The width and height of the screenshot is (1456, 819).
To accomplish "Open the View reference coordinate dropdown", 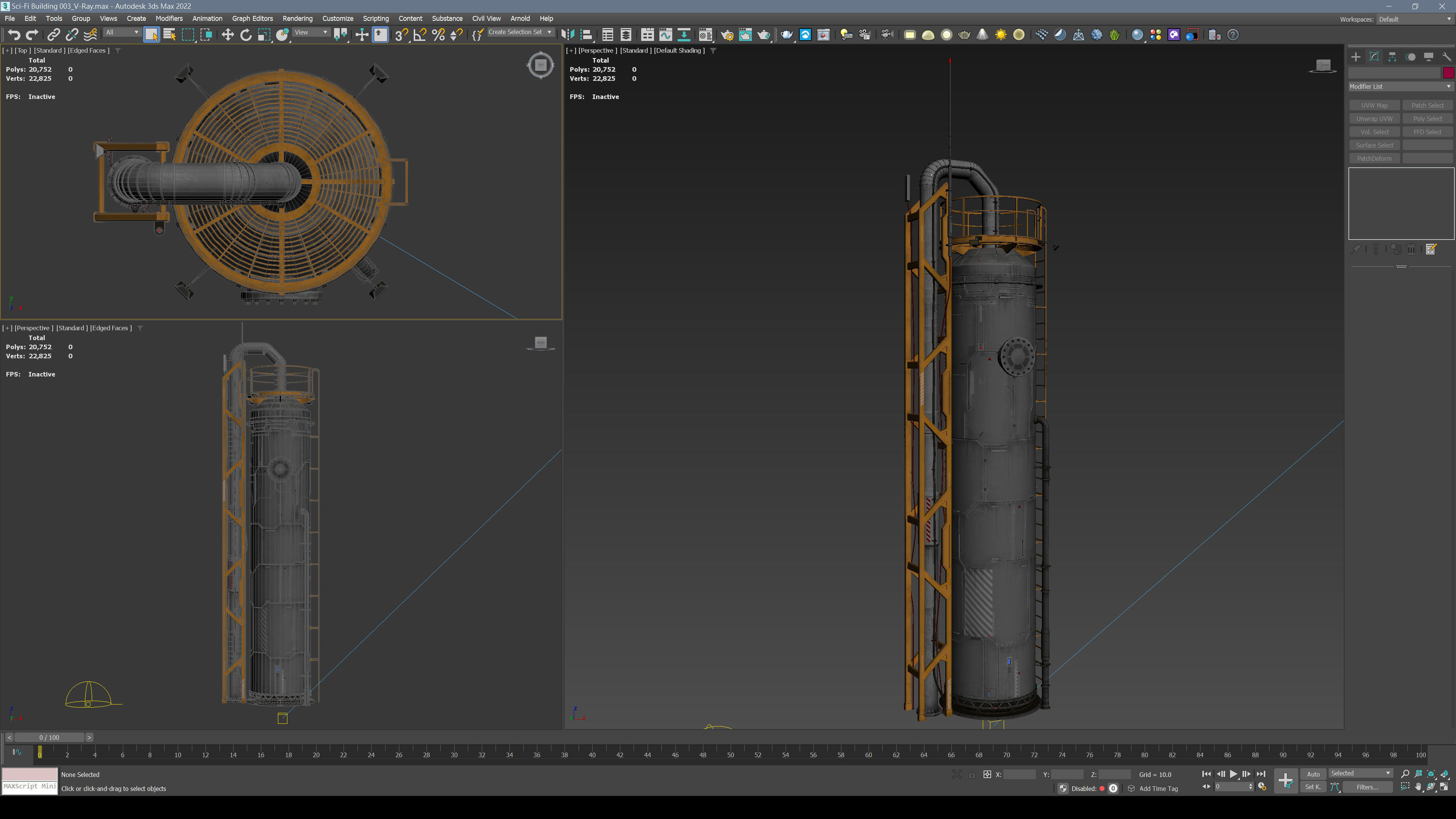I will [311, 32].
